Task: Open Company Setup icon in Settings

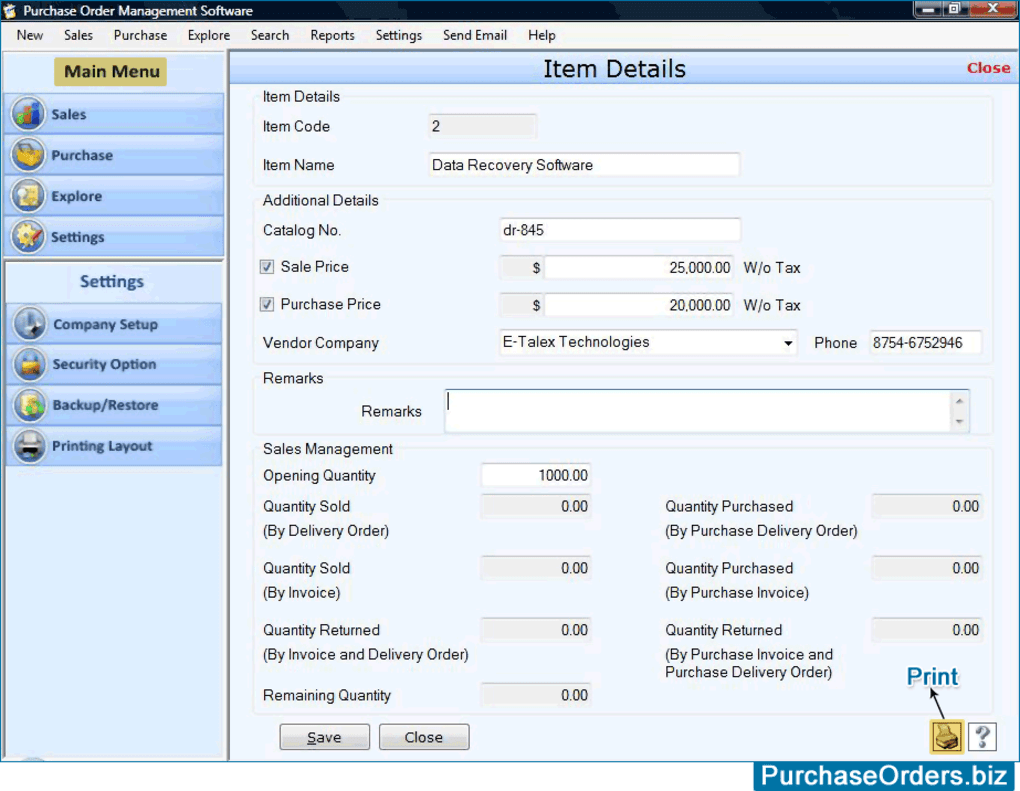Action: pos(30,324)
